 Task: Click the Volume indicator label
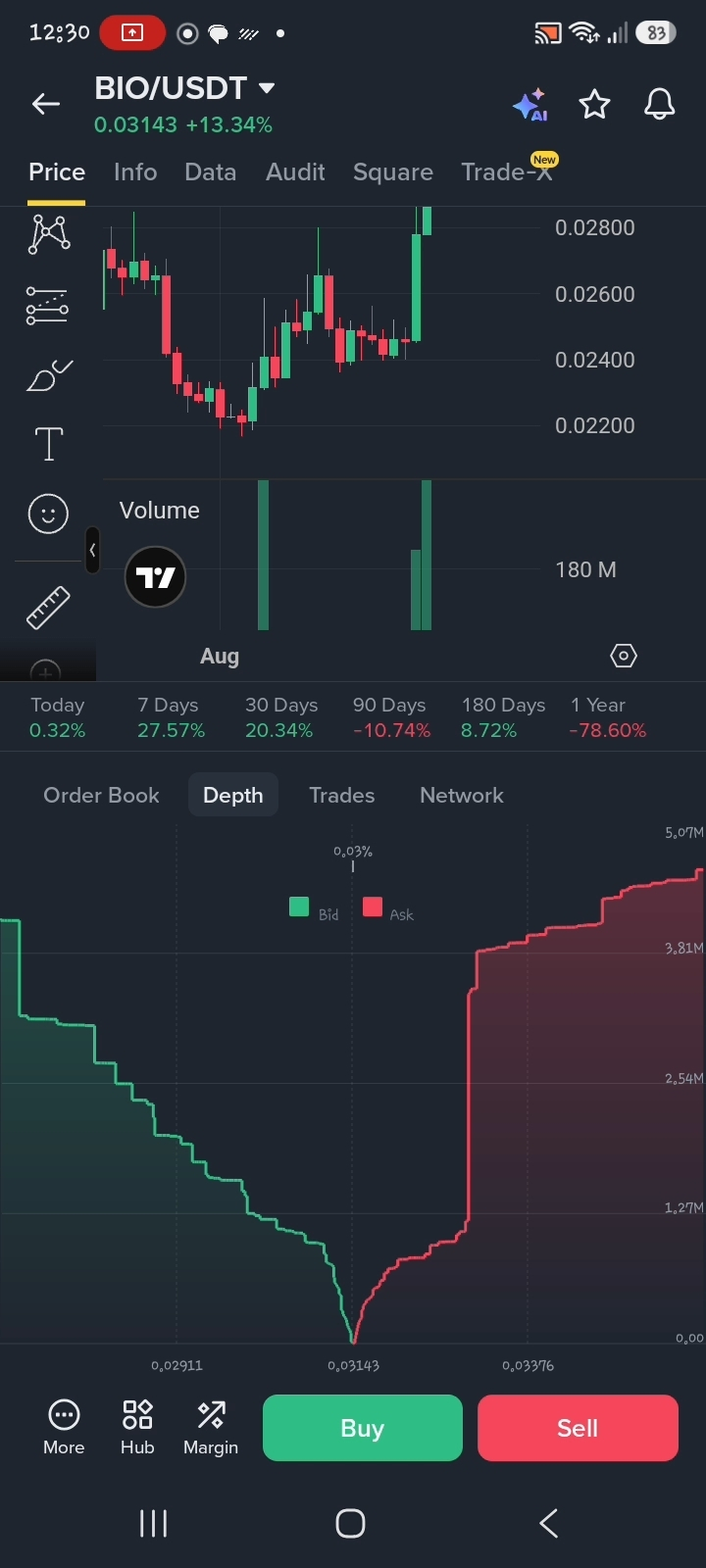click(160, 511)
